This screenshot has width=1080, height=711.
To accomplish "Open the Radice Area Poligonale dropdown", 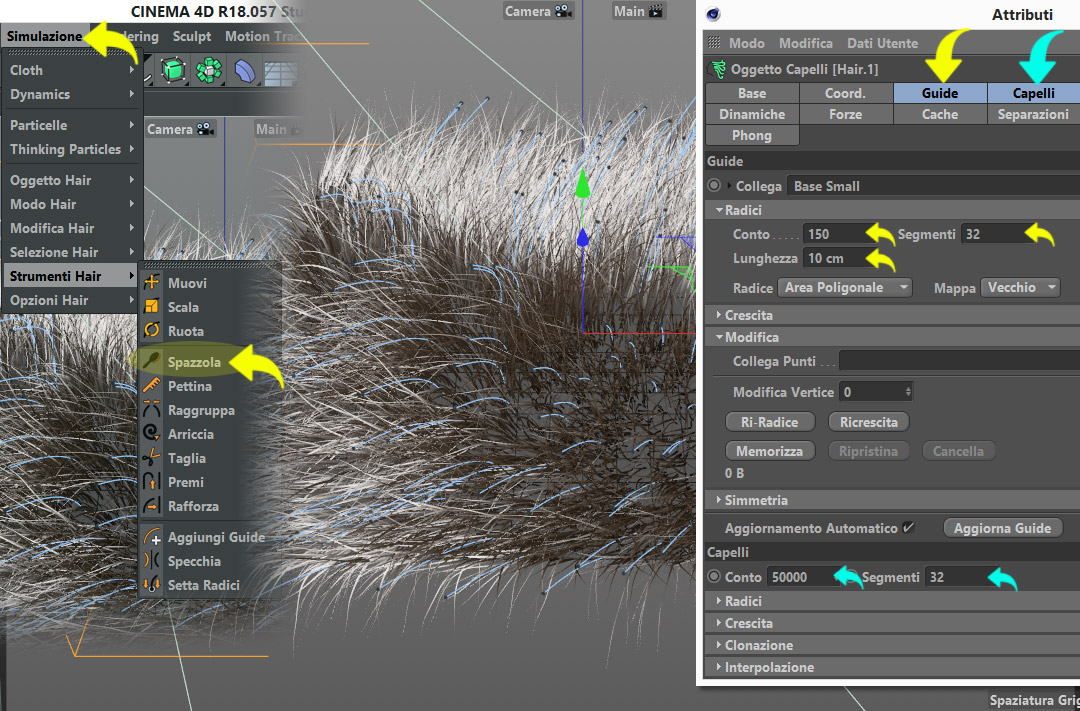I will click(x=845, y=287).
